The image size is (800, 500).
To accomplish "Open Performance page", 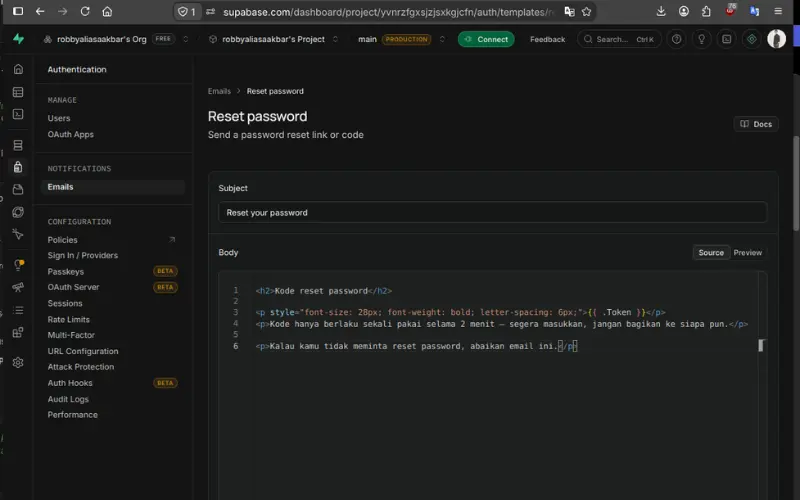I will click(72, 415).
